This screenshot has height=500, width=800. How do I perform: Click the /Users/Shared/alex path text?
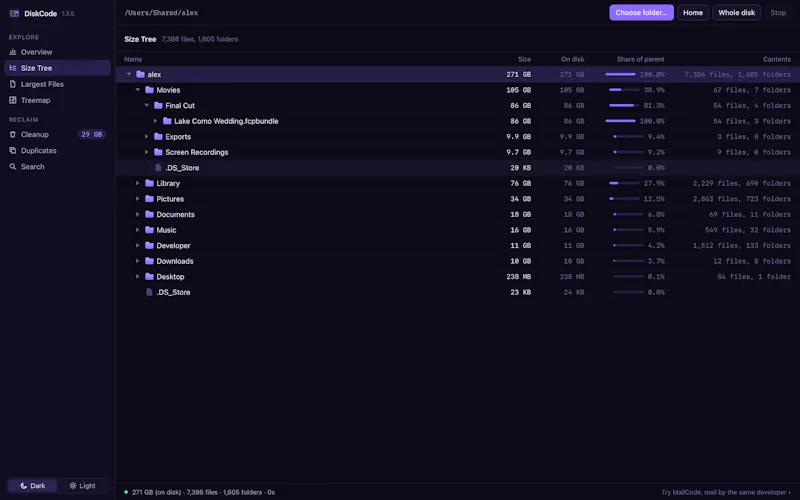[x=161, y=13]
